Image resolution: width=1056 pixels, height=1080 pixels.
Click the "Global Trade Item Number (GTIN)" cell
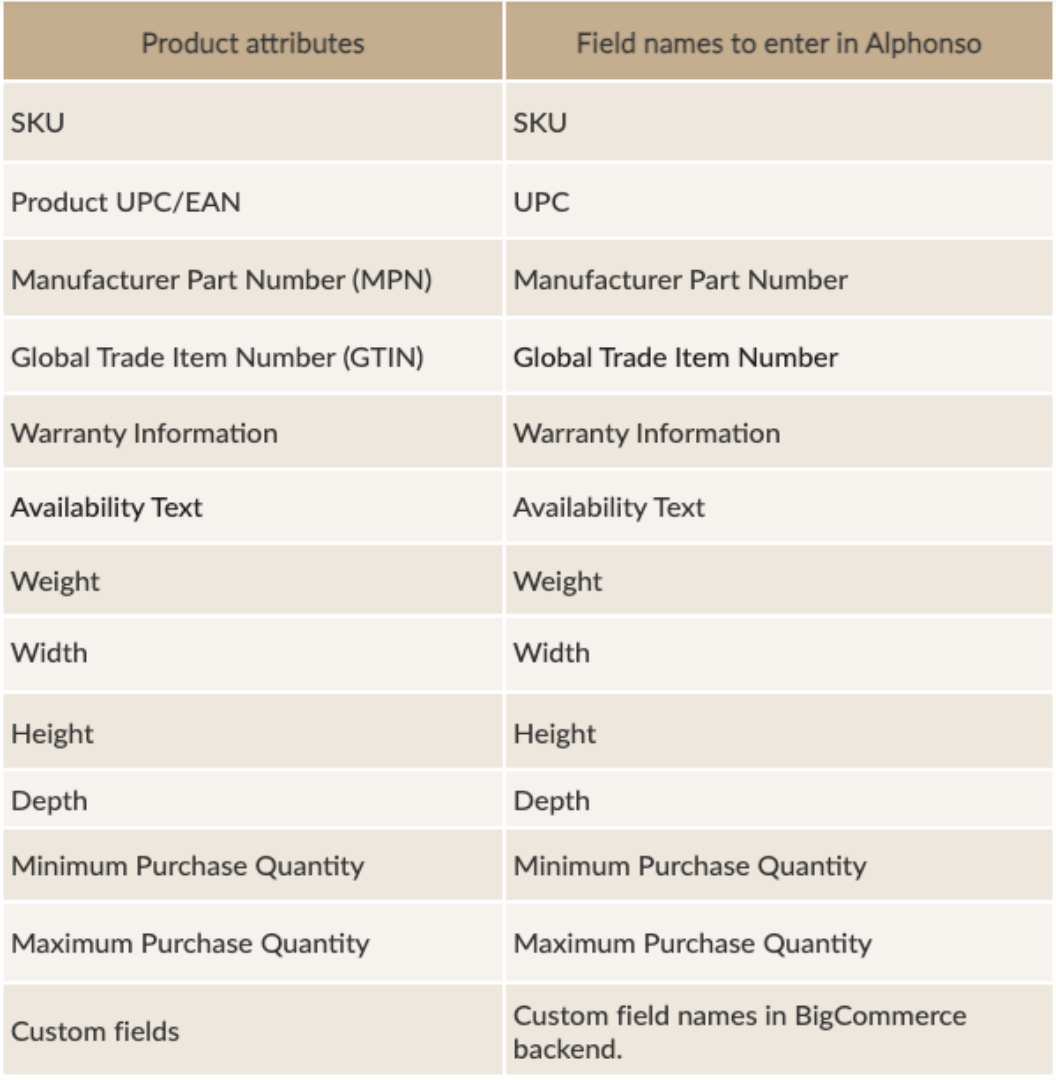click(x=217, y=357)
